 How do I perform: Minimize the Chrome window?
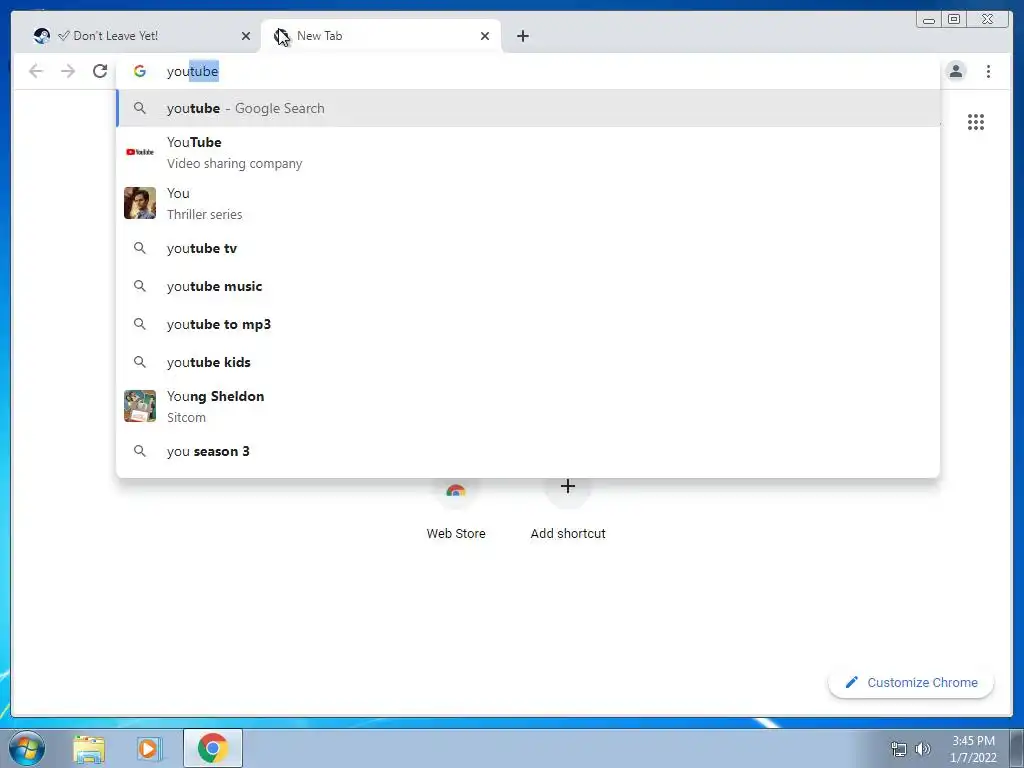[929, 20]
